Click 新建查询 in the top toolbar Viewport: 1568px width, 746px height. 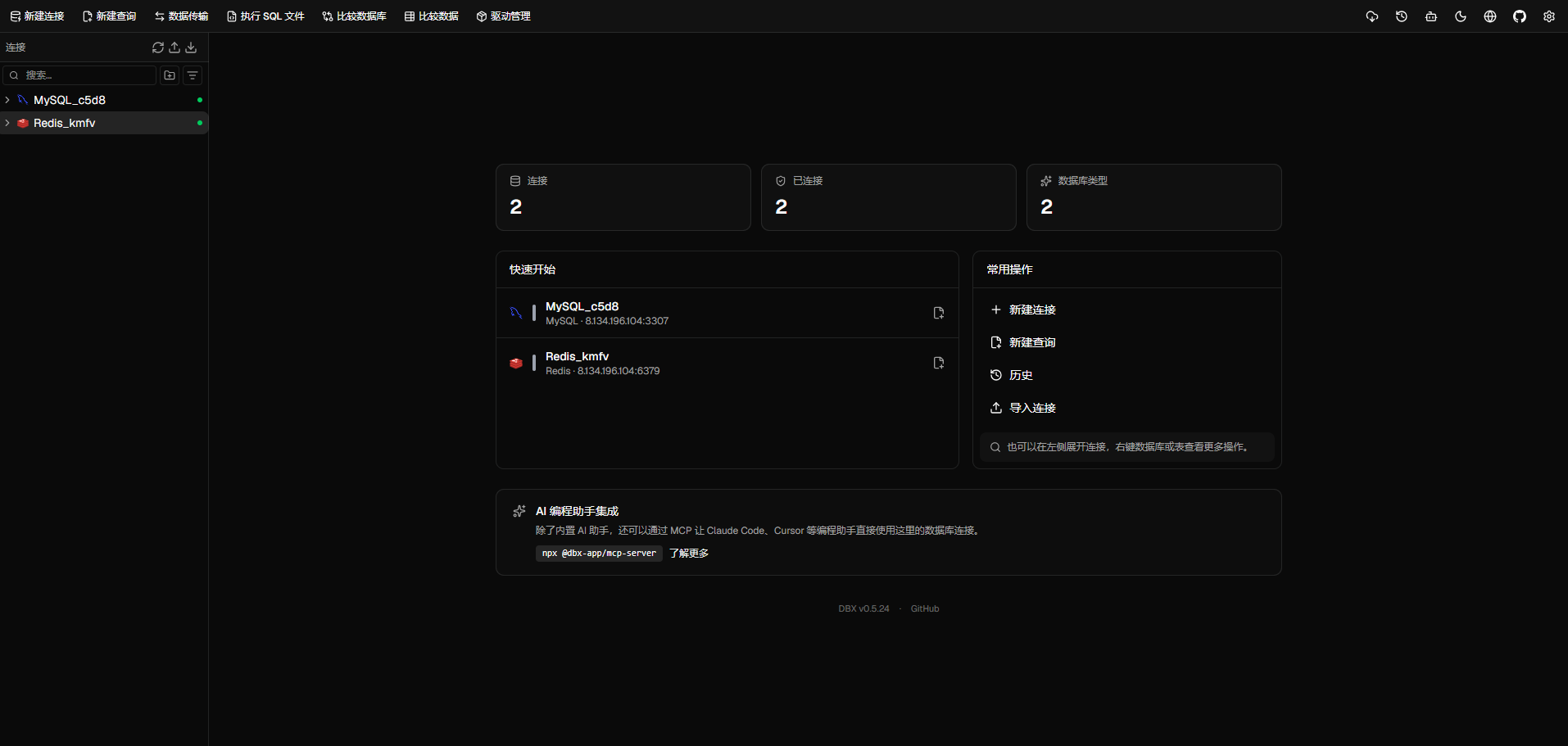pos(109,16)
